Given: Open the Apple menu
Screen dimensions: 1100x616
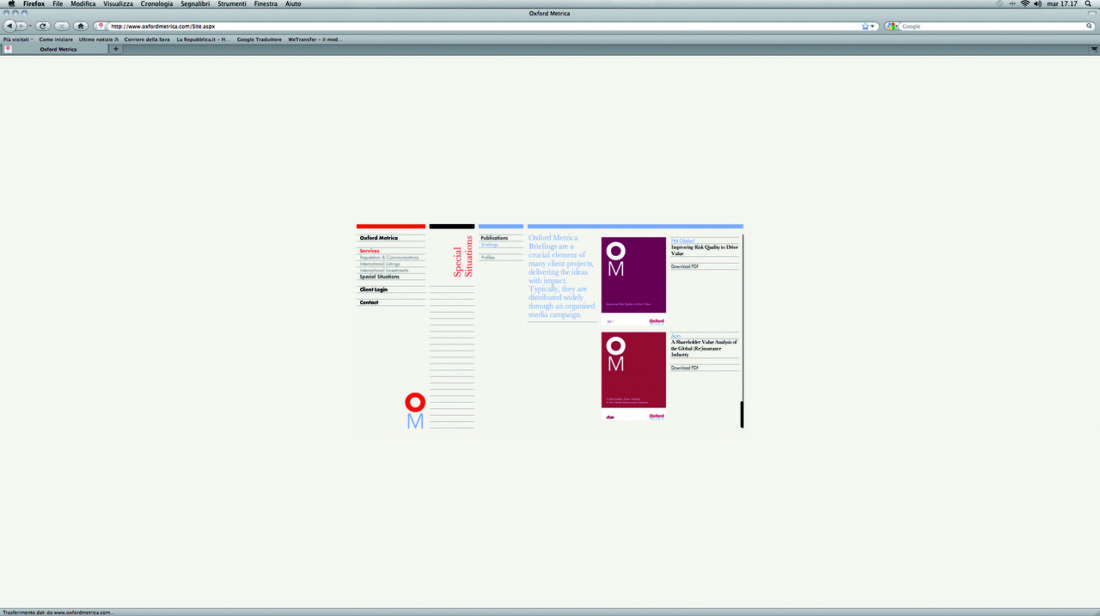Looking at the screenshot, I should [x=11, y=4].
